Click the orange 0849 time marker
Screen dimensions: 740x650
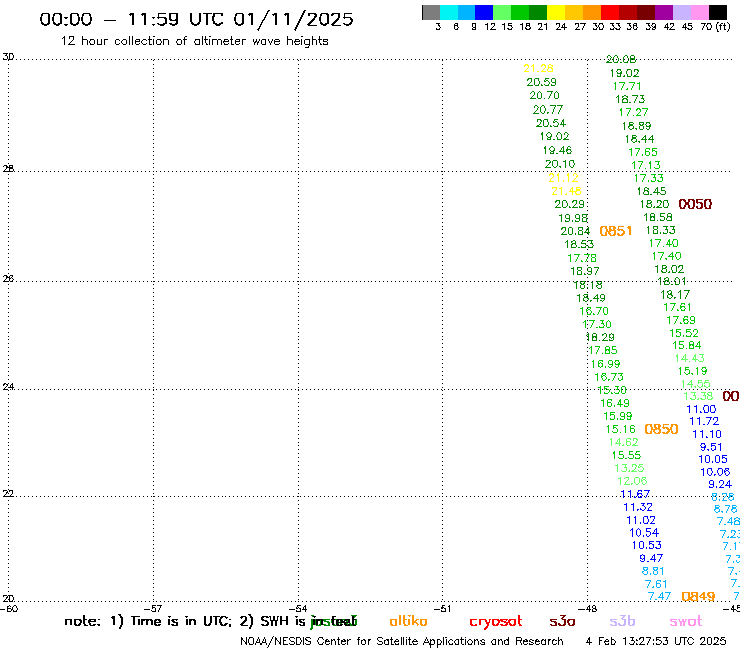tap(698, 597)
